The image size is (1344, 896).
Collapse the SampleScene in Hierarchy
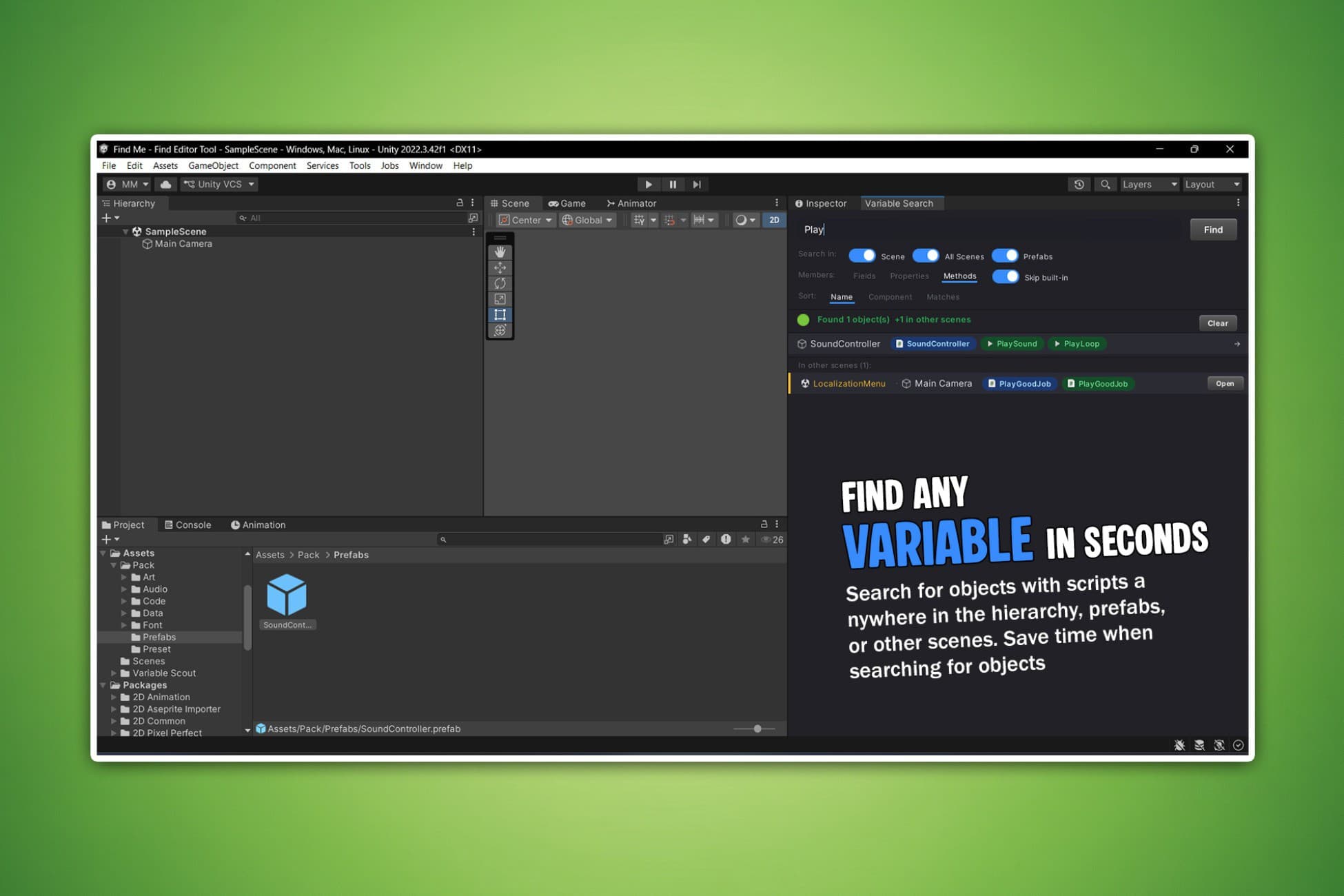click(125, 232)
